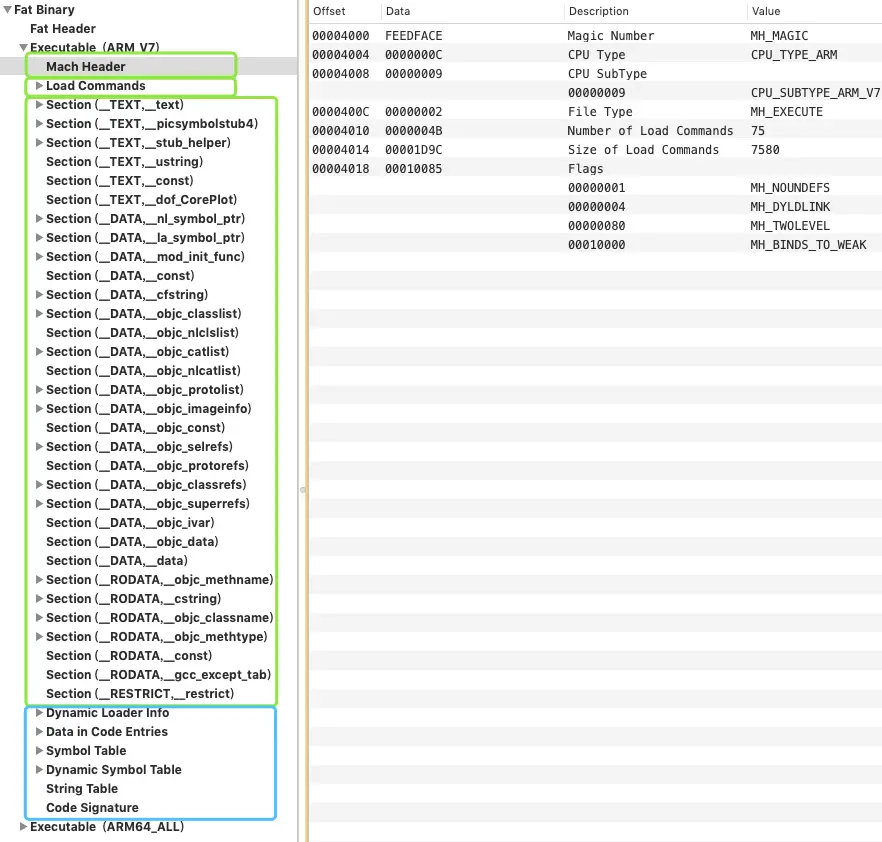
Task: Select Section (__RODATA,__const) row
Action: click(x=129, y=656)
